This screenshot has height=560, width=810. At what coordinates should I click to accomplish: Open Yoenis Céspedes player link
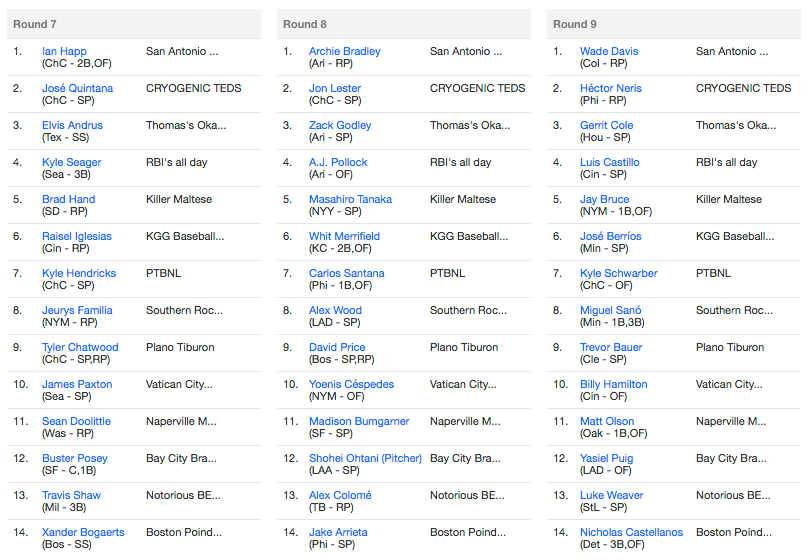point(351,384)
